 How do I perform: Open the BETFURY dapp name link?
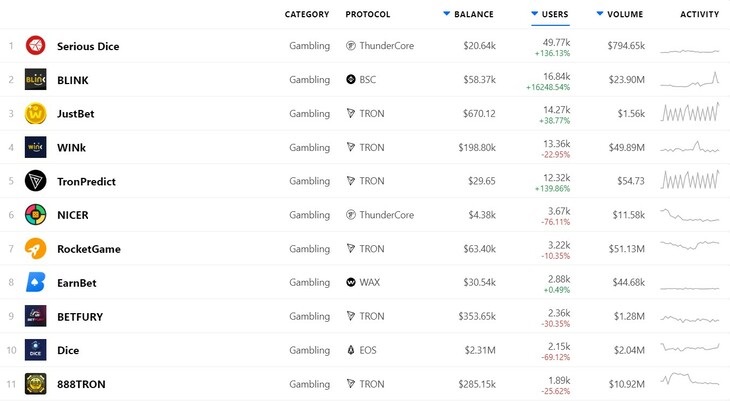pyautogui.click(x=80, y=317)
